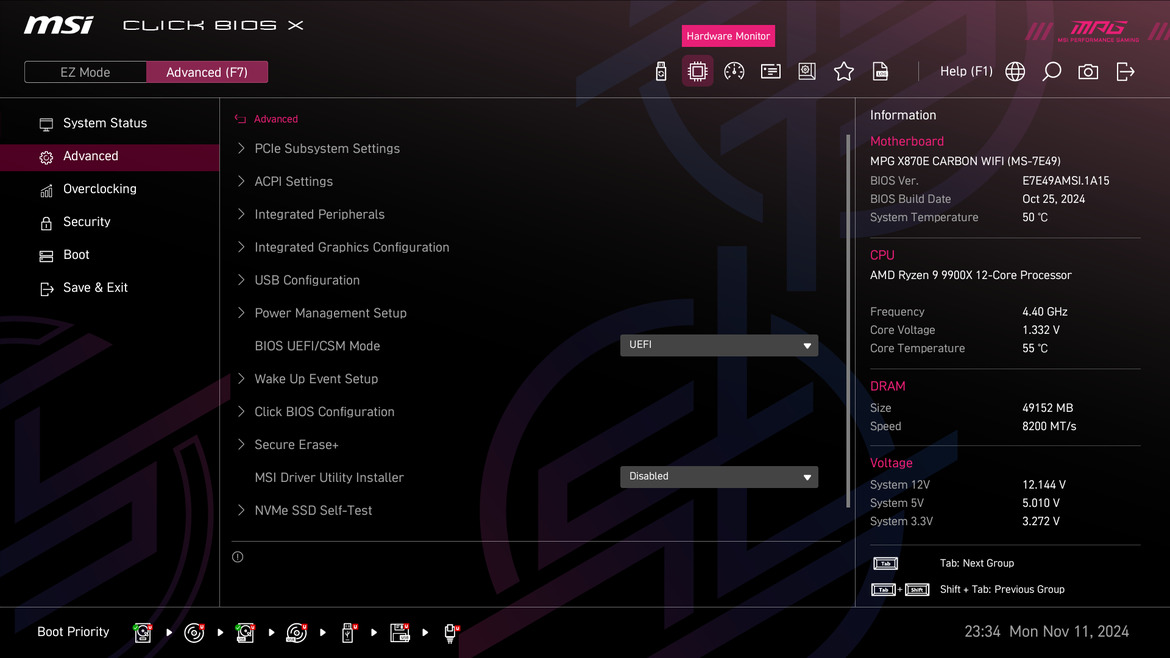The image size is (1170, 658).
Task: Expand USB Configuration
Action: point(307,280)
